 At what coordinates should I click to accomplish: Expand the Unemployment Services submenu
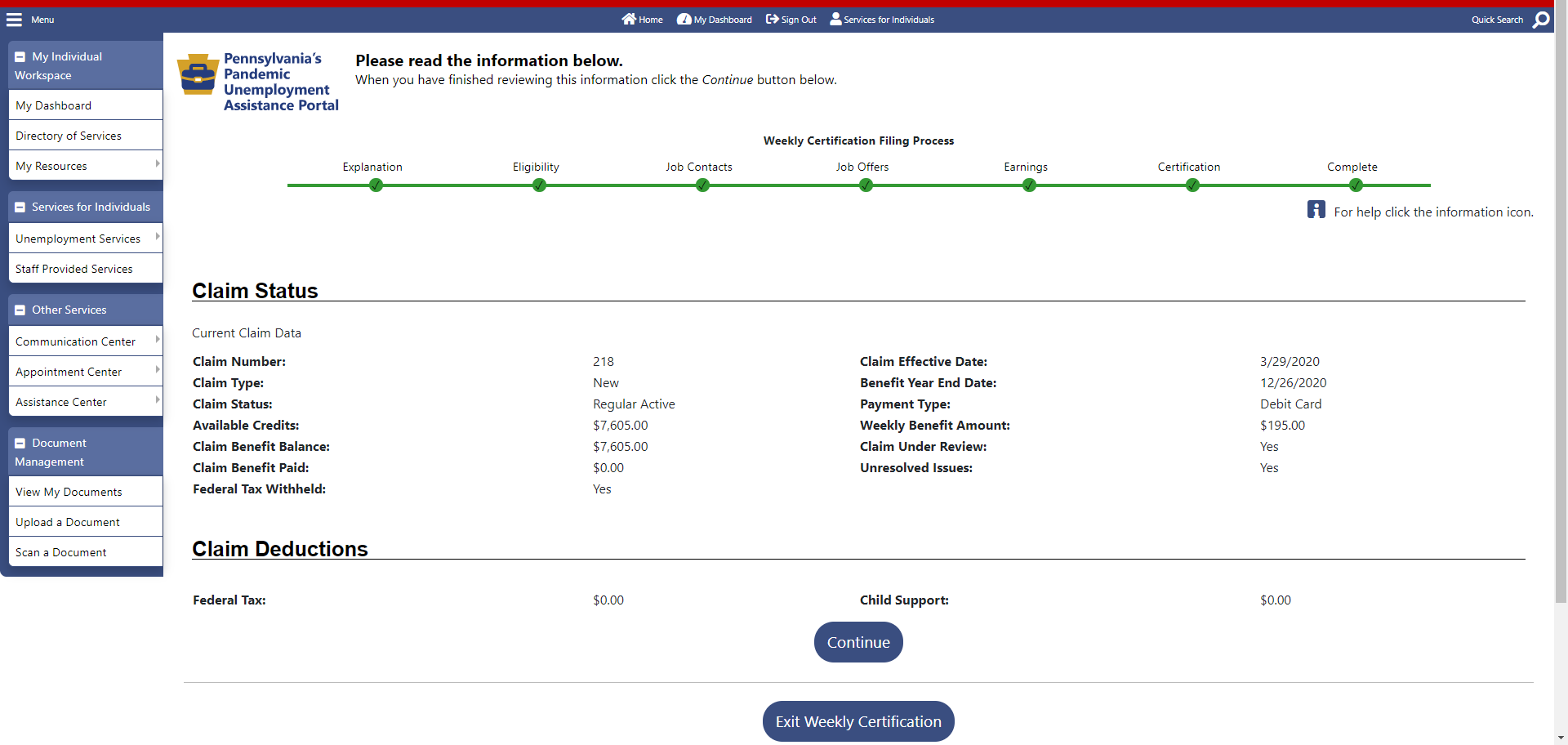pyautogui.click(x=157, y=237)
